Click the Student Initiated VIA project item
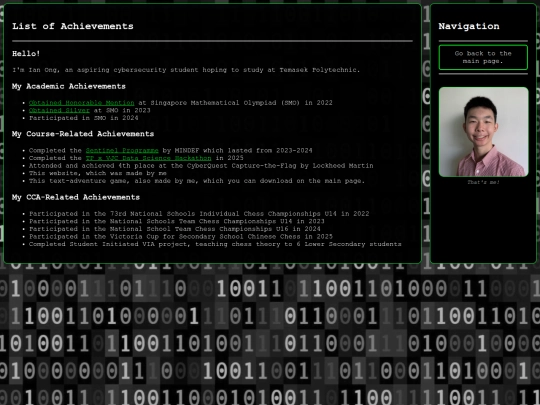 click(215, 244)
